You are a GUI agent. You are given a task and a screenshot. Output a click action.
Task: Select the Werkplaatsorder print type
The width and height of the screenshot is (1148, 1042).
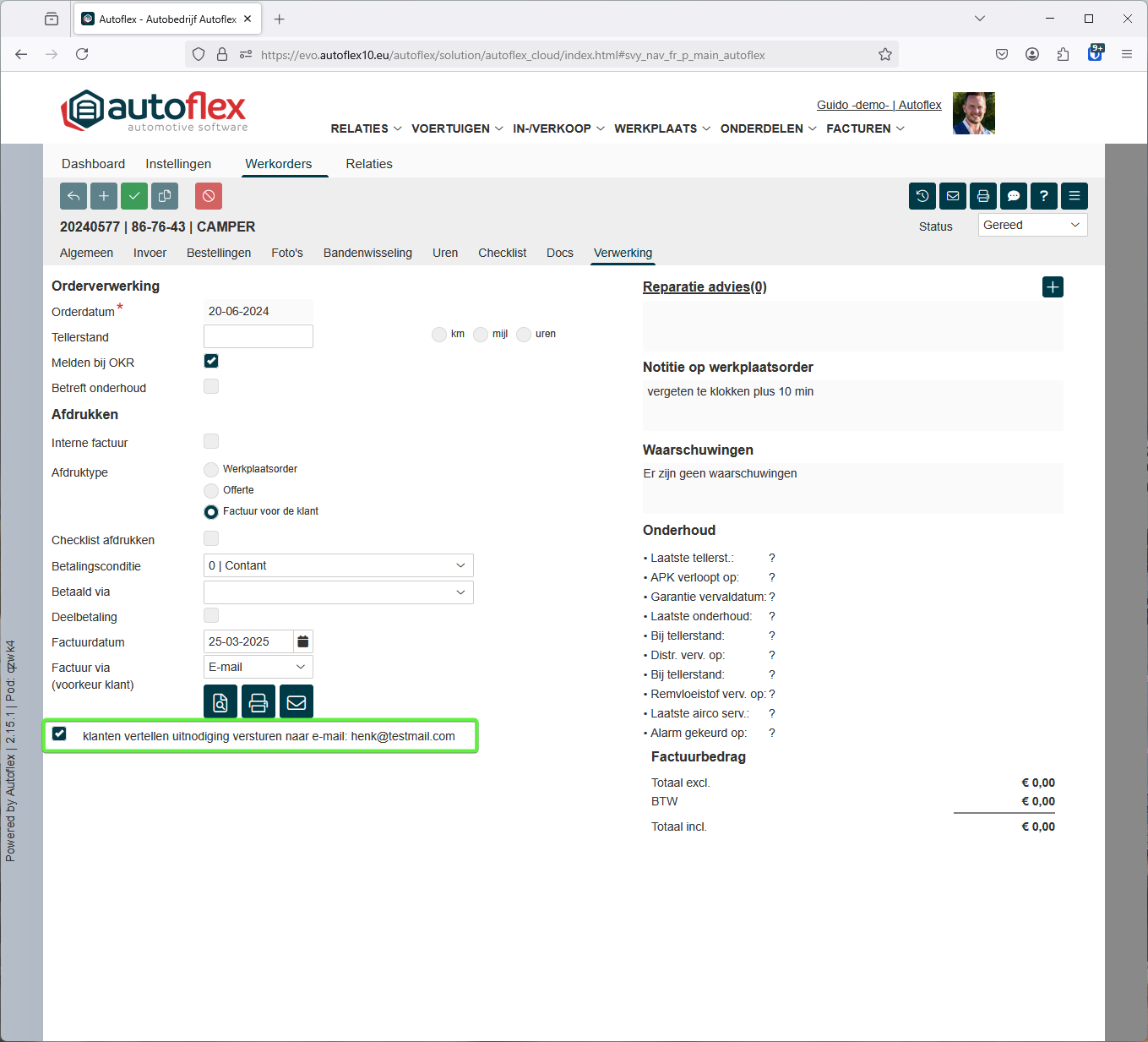(211, 470)
